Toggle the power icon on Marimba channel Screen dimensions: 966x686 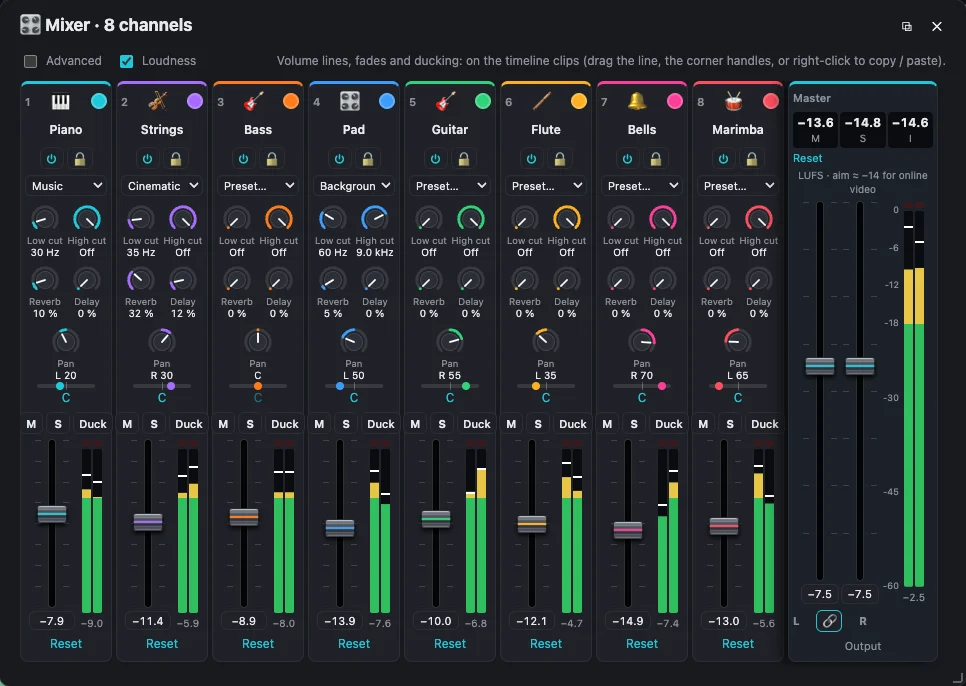click(x=724, y=159)
